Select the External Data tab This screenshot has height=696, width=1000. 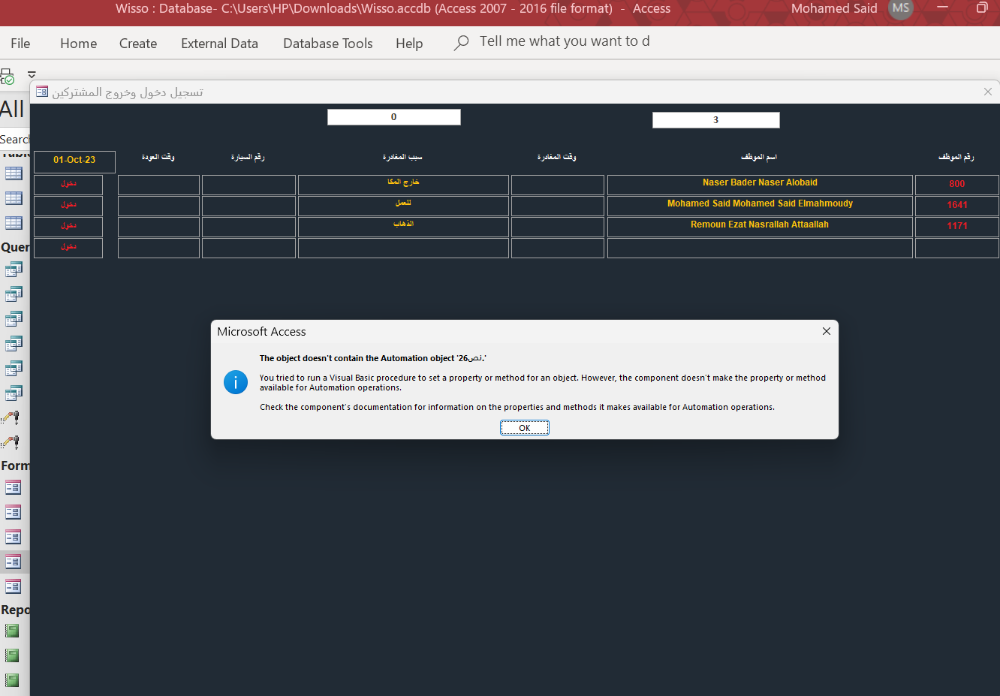pos(219,43)
